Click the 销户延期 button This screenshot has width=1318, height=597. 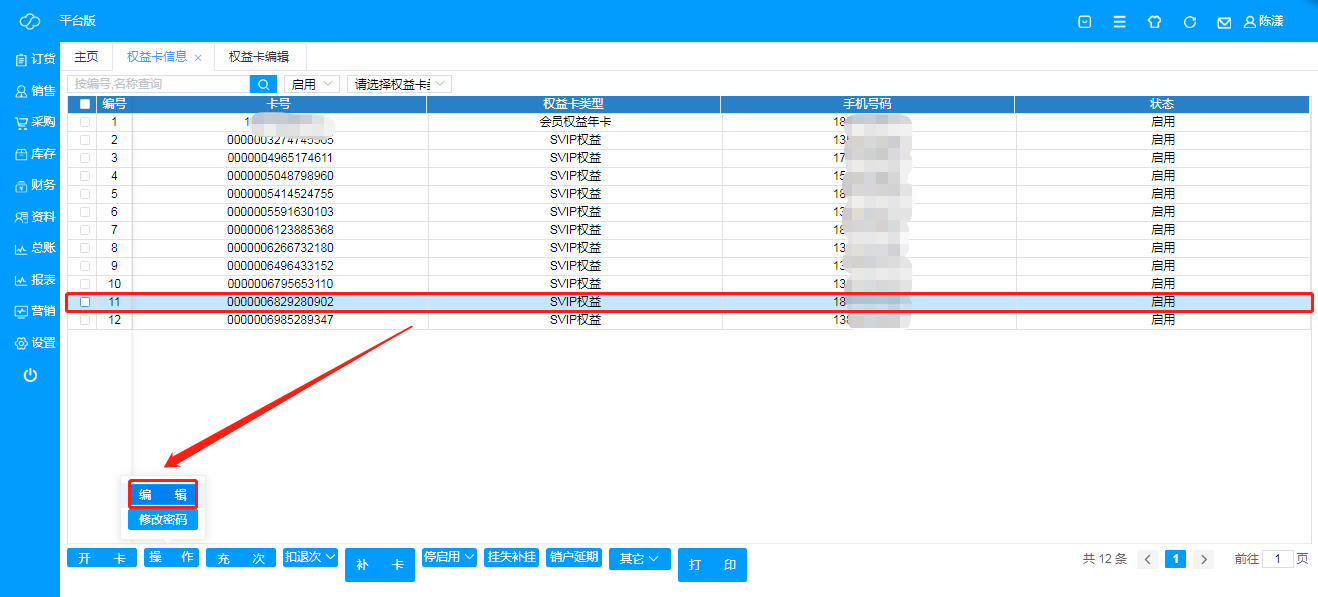tap(574, 557)
